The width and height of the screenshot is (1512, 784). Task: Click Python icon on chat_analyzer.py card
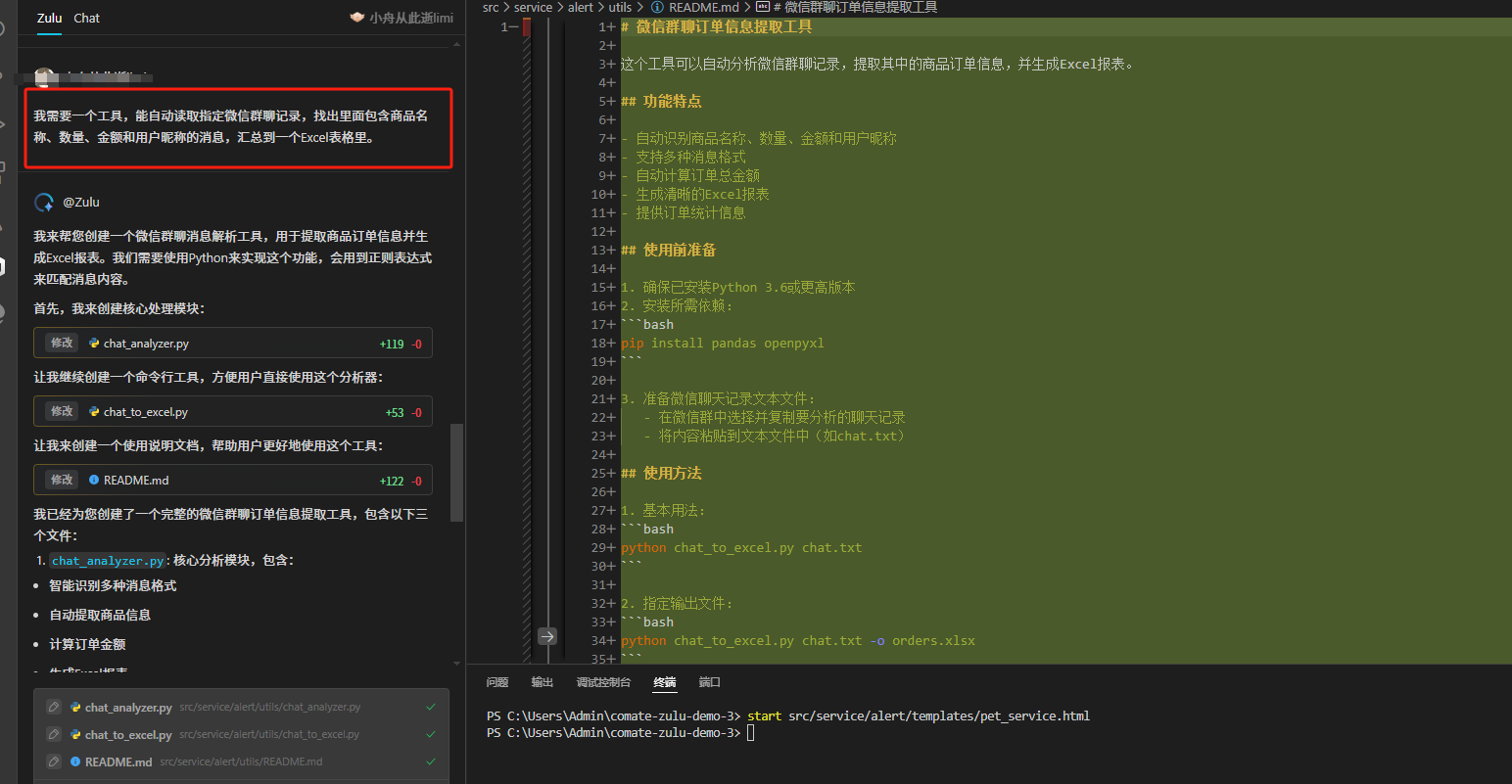coord(94,344)
